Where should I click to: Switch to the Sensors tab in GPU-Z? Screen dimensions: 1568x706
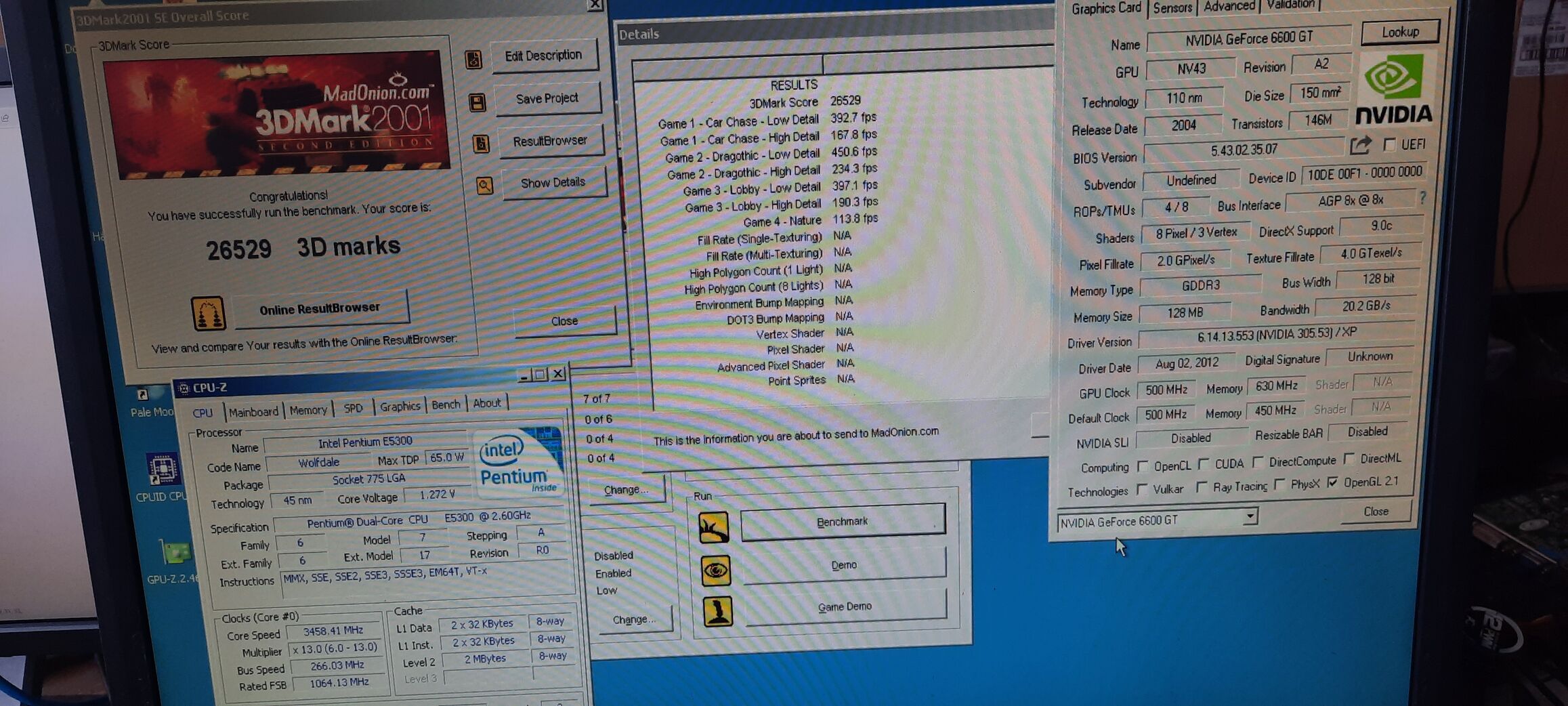(1172, 7)
